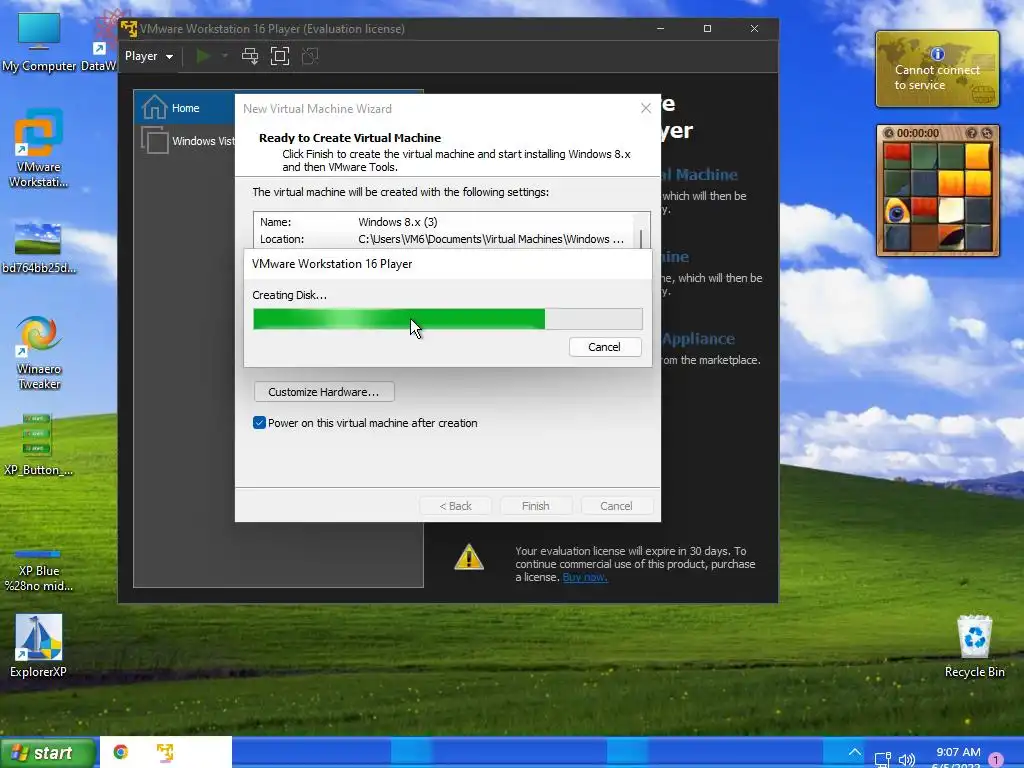1024x768 pixels.
Task: Expand the power options arrow beside play
Action: pyautogui.click(x=225, y=56)
